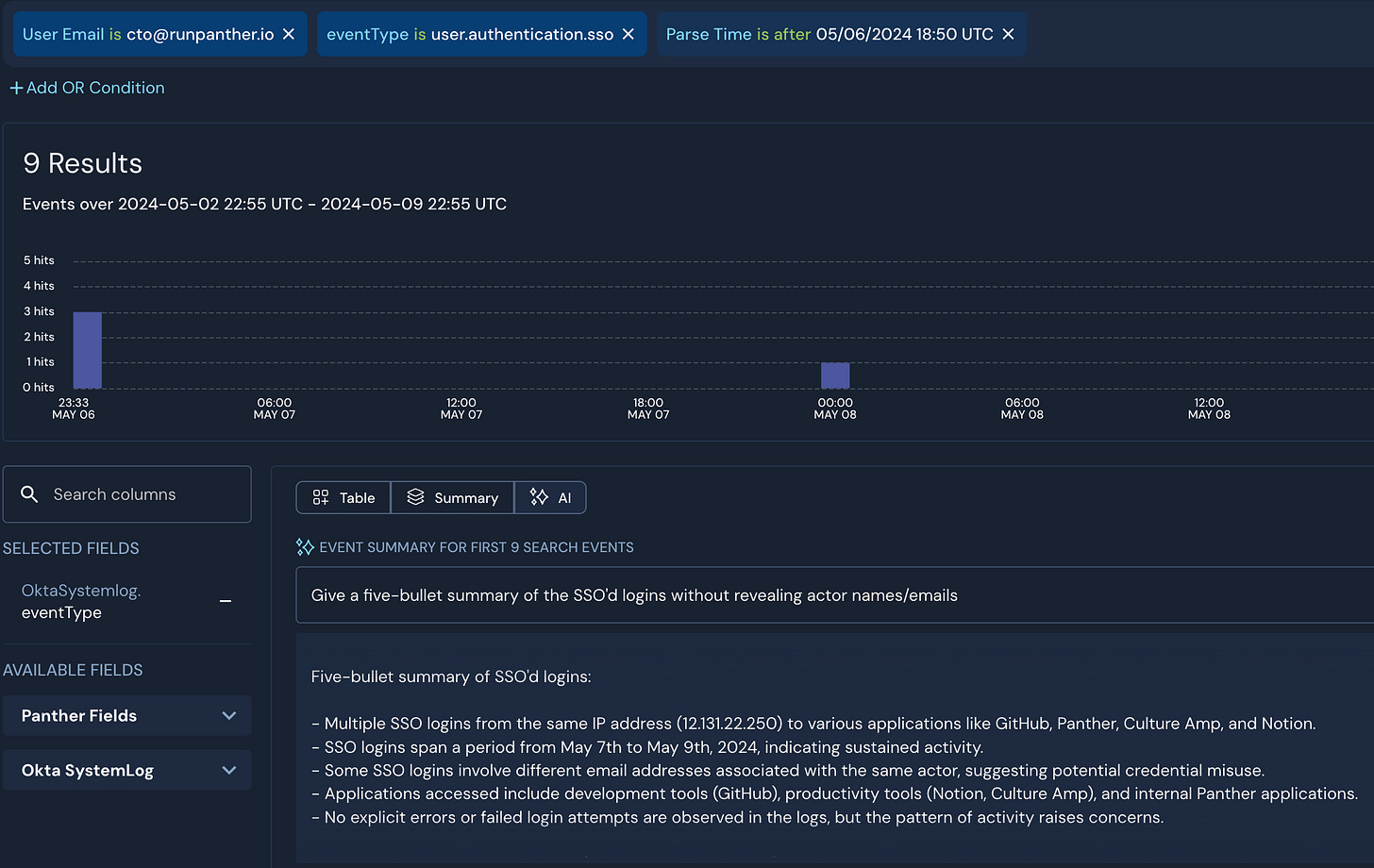Click the 12:00 MAY 08 axis label
Screen dimensions: 1374x868
pyautogui.click(x=1209, y=409)
